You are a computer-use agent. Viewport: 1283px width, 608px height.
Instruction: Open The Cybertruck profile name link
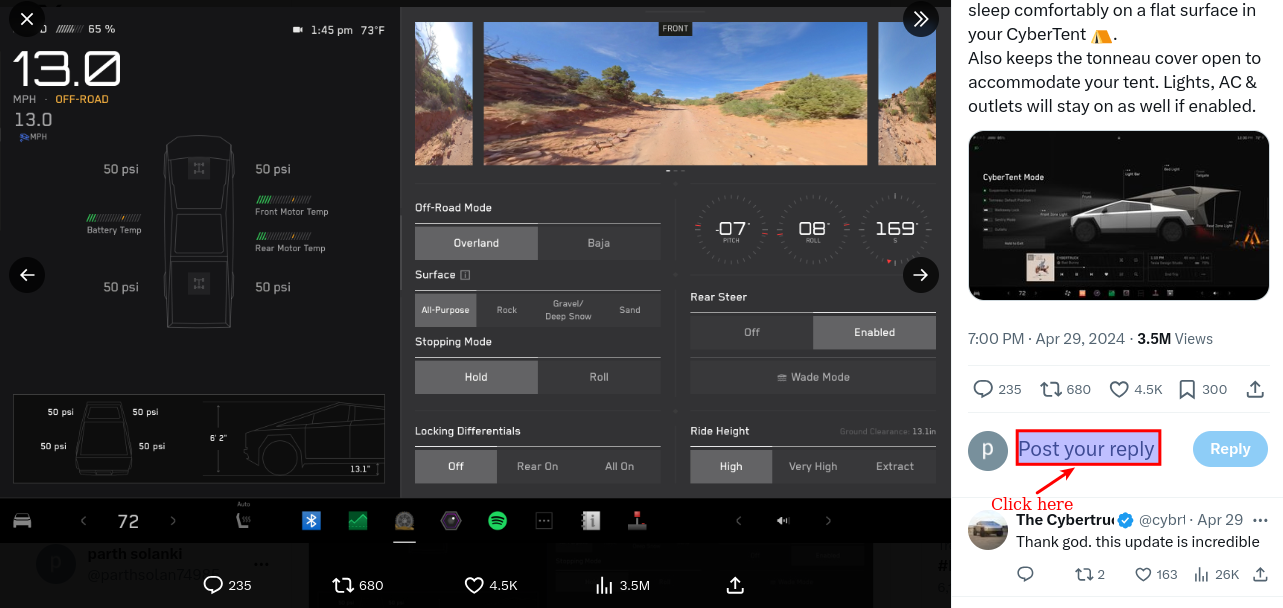(x=1064, y=520)
